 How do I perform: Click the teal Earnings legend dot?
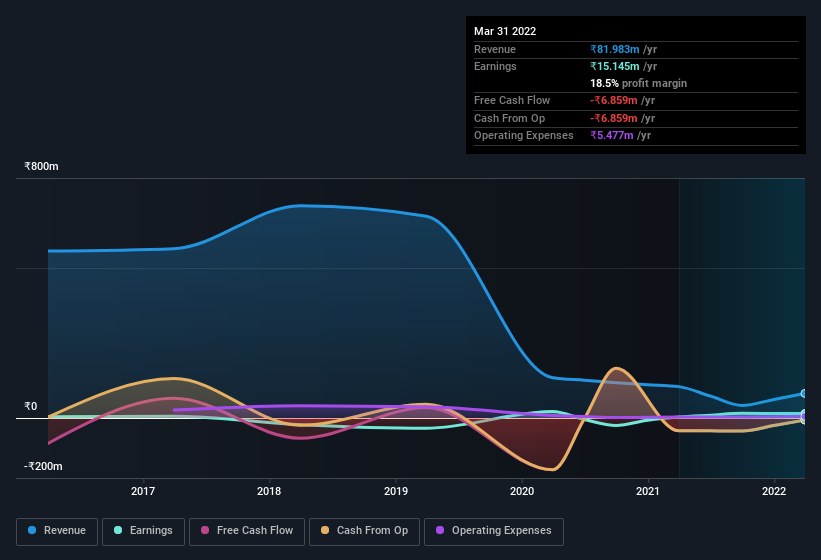pos(118,530)
